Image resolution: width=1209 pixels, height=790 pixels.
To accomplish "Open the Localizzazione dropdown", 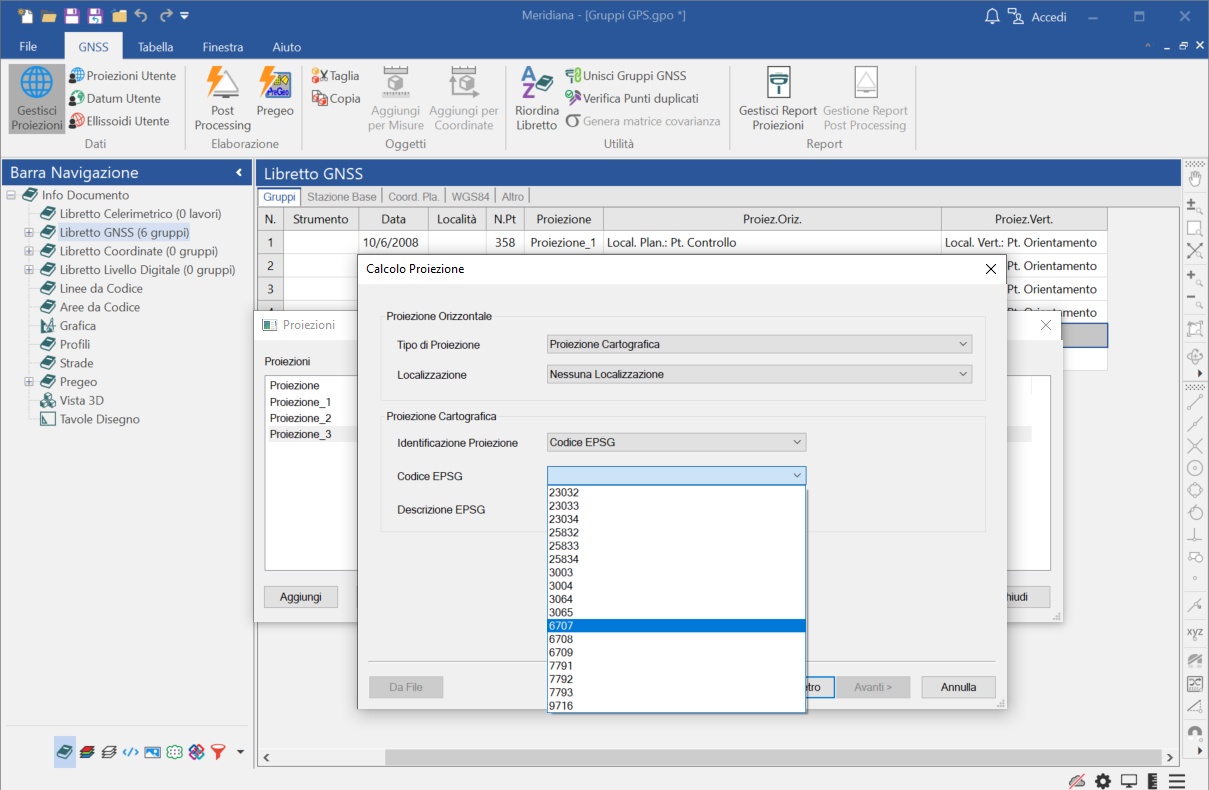I will coord(759,374).
